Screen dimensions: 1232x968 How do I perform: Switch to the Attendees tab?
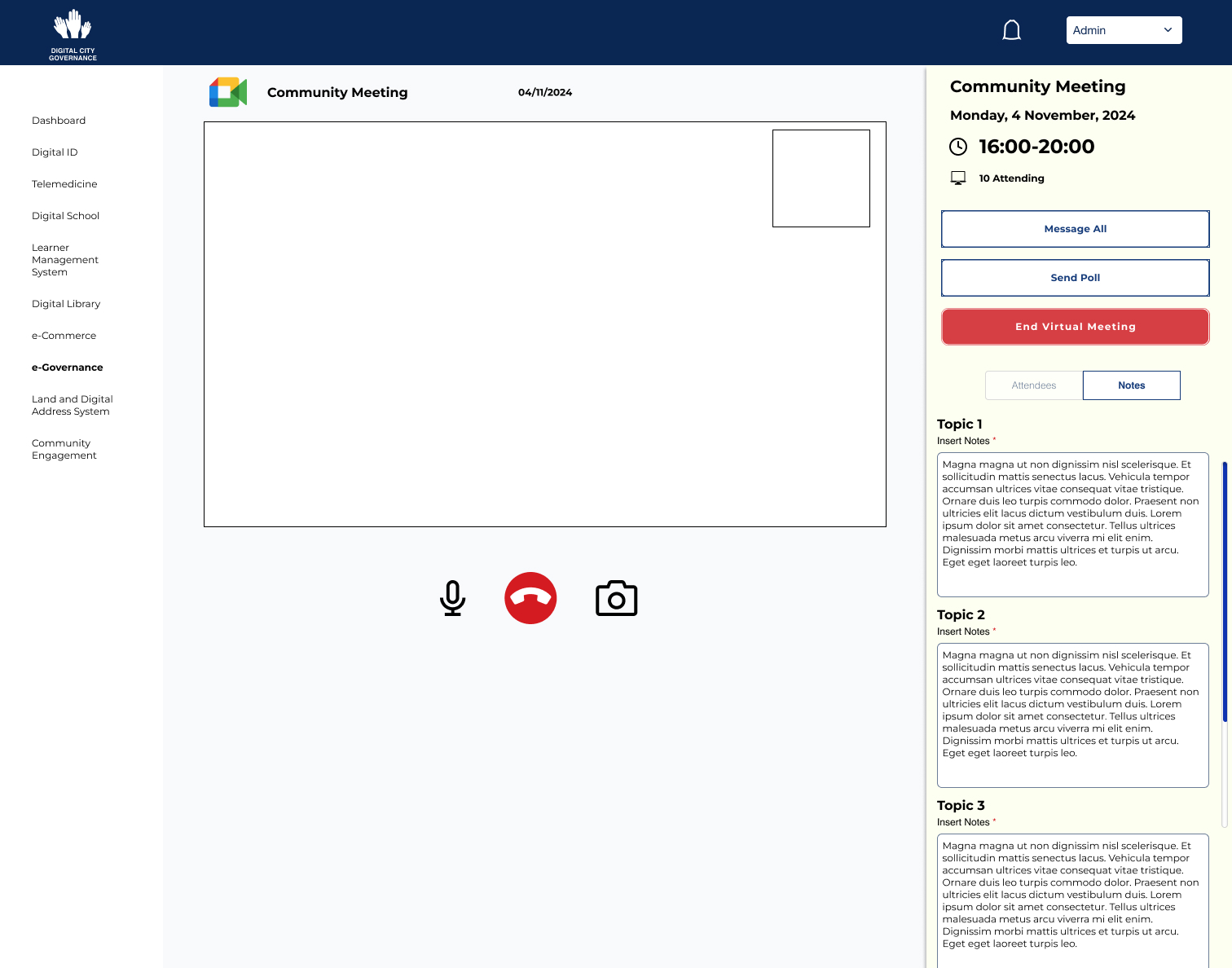pyautogui.click(x=1033, y=385)
